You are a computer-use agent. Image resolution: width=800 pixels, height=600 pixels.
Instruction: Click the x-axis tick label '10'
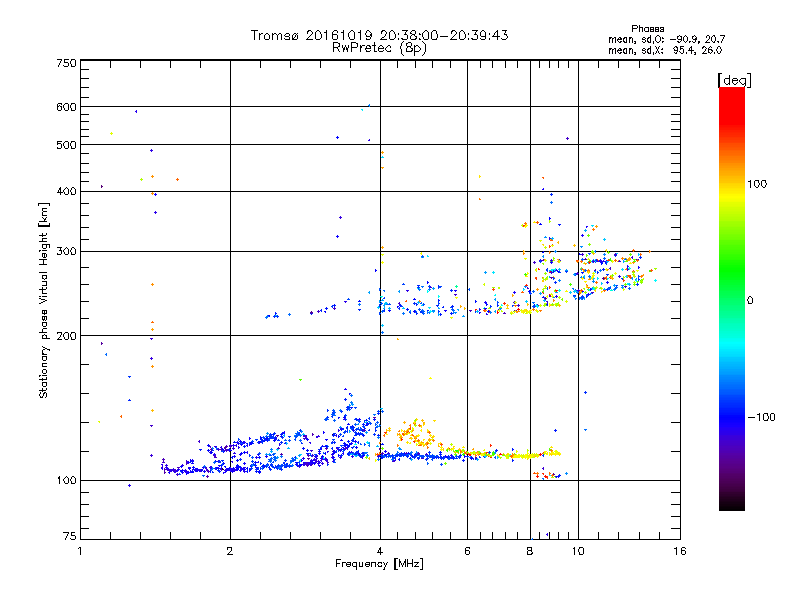coord(578,551)
